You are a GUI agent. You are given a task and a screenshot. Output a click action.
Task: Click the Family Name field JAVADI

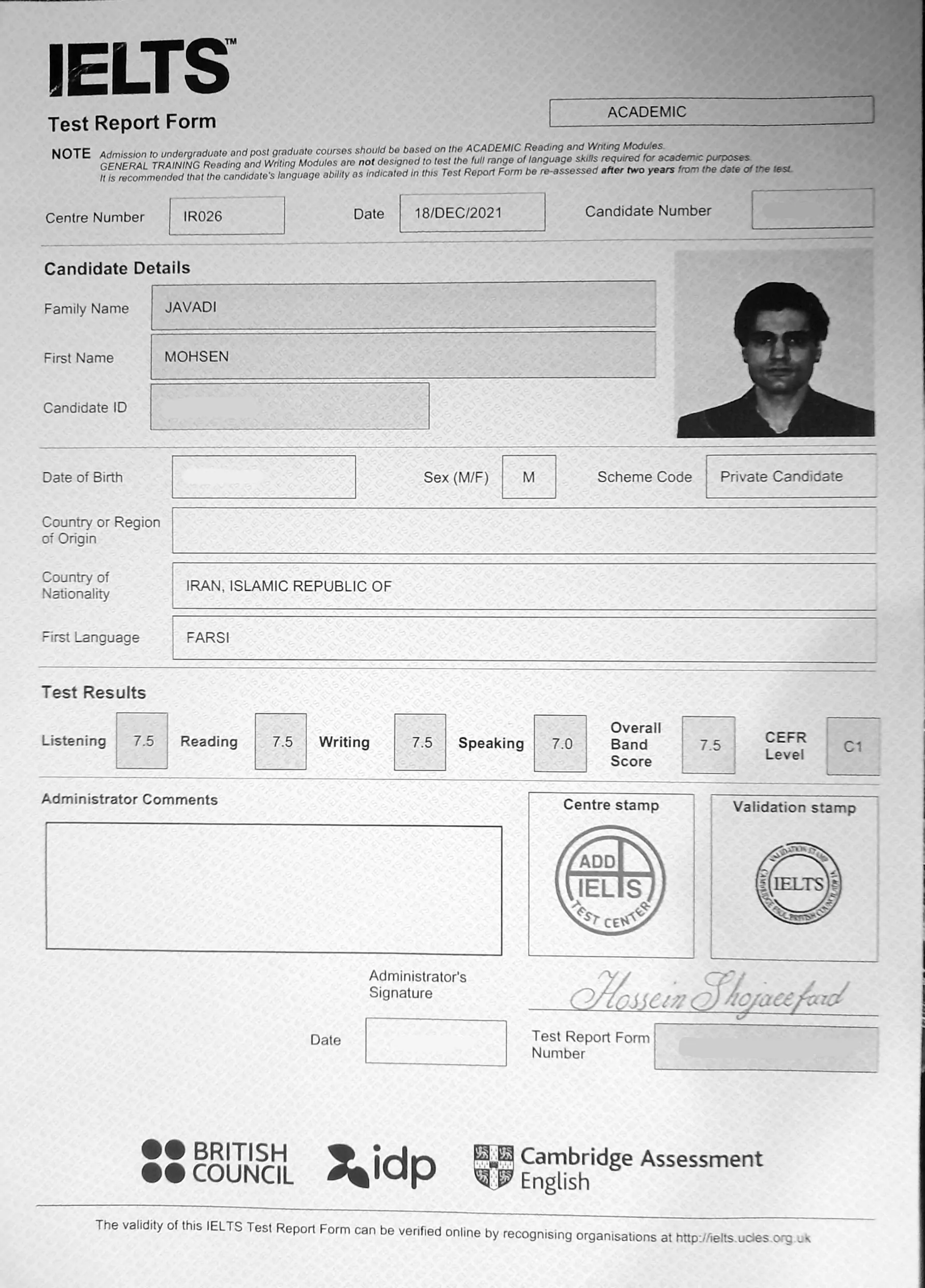(x=403, y=305)
